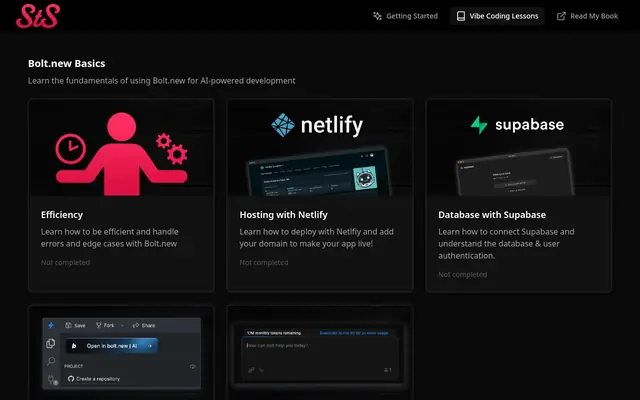Click the external link icon beside Read My Book
Viewport: 640px width, 400px height.
pyautogui.click(x=561, y=16)
